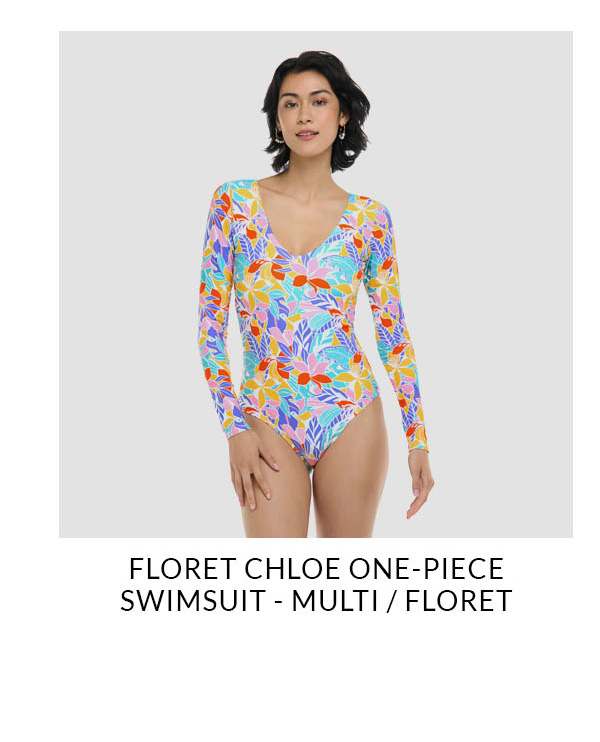Open the Floret Chloe swimsuit product photo

point(316,284)
